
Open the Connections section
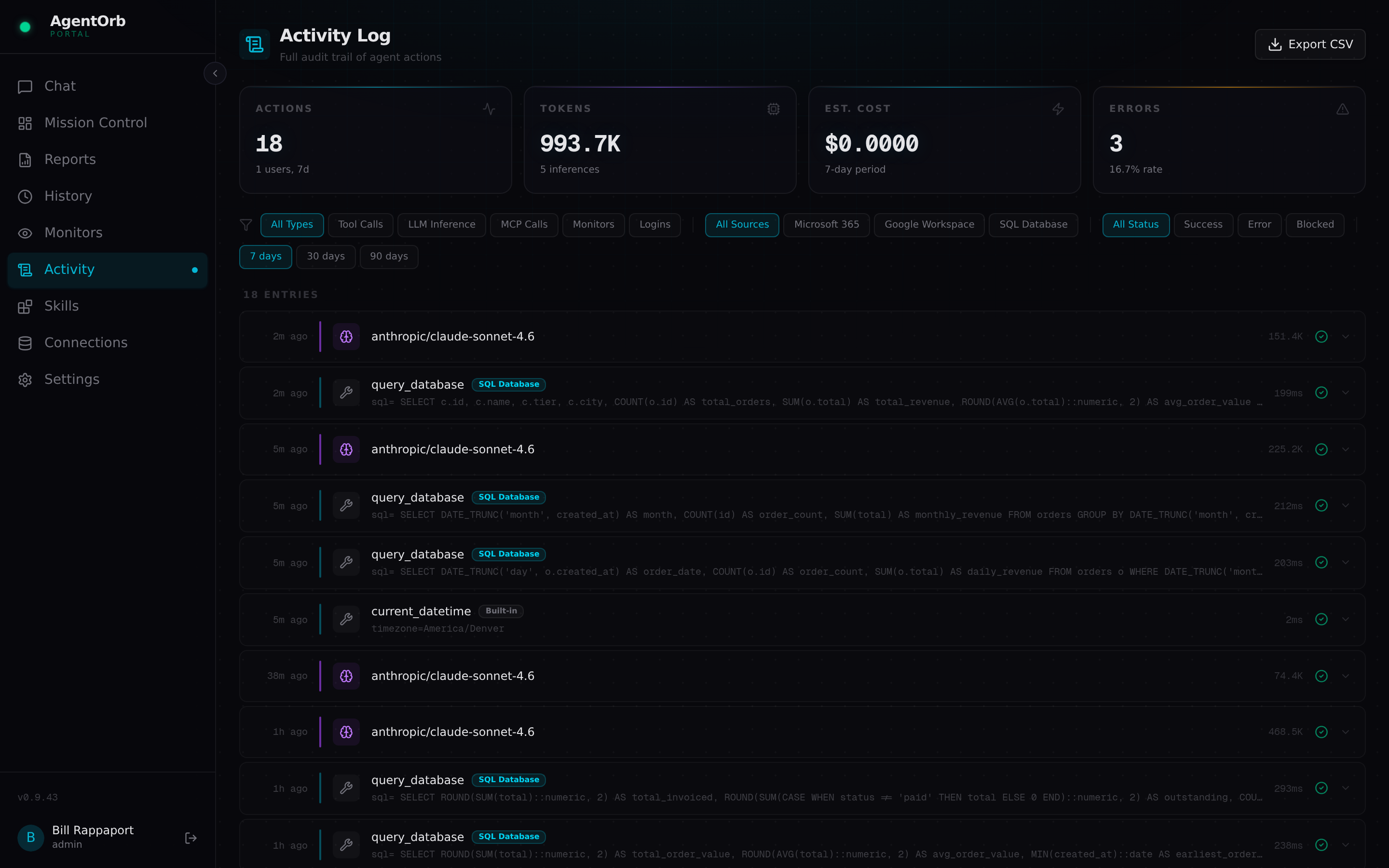tap(108, 343)
